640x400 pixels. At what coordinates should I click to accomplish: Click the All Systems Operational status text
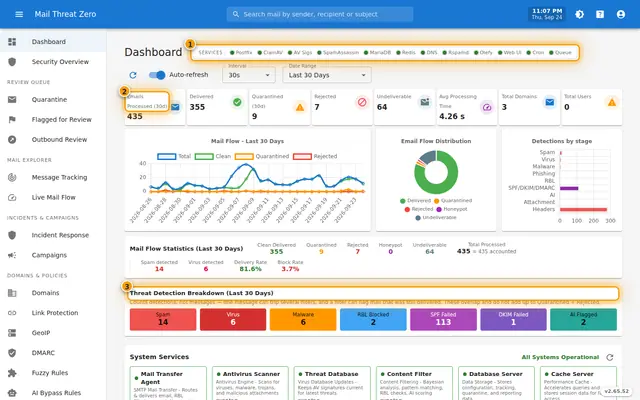click(560, 358)
